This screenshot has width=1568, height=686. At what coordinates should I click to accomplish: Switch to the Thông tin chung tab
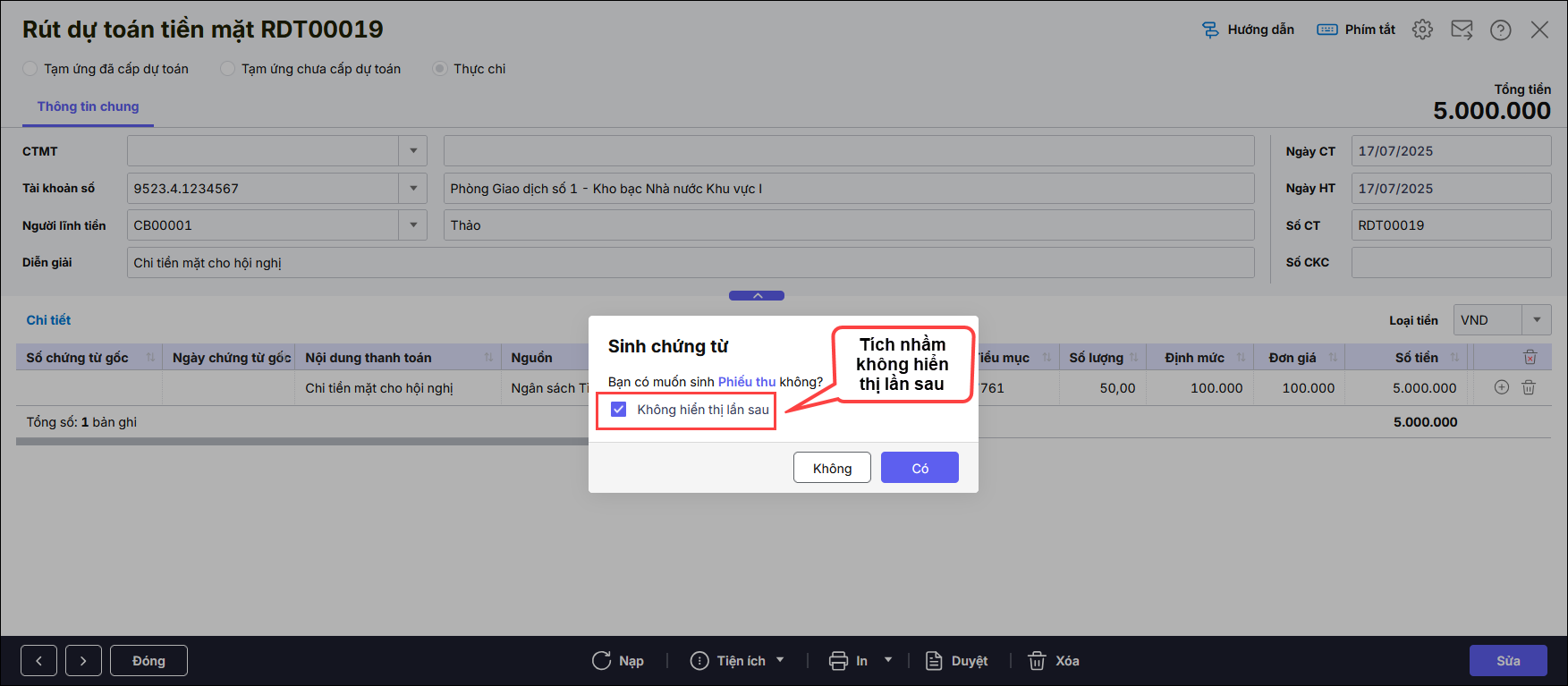(x=88, y=106)
